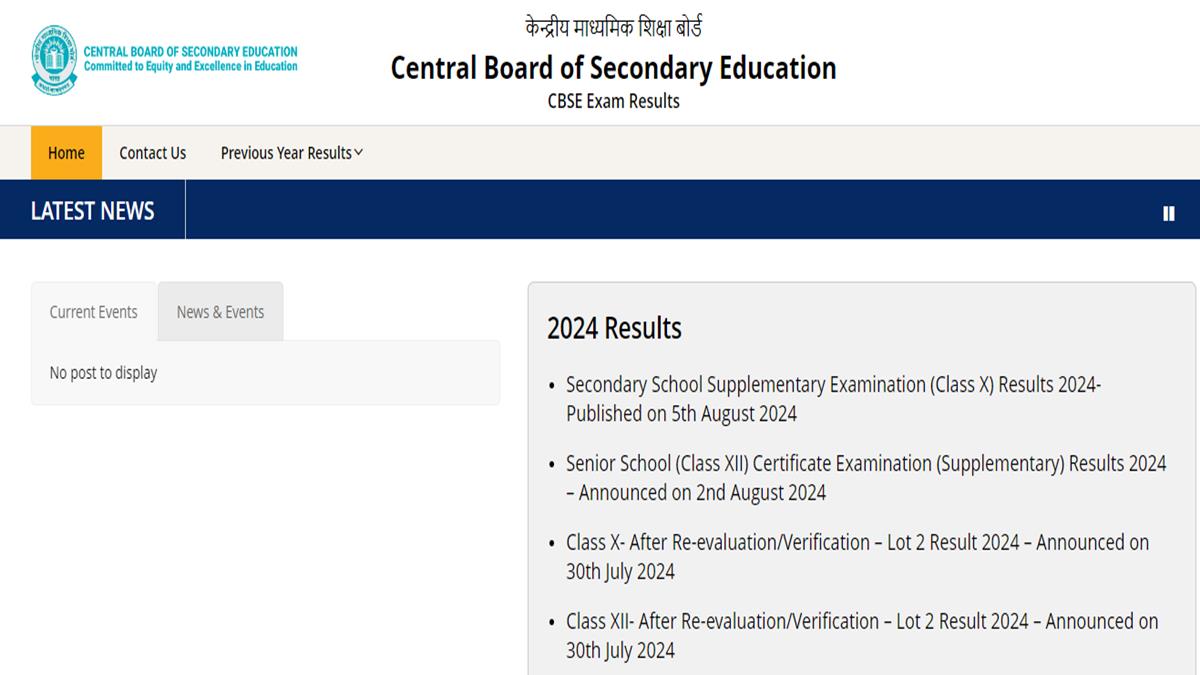Click the dark blue news ticker bar
The height and width of the screenshot is (675, 1200).
point(650,211)
